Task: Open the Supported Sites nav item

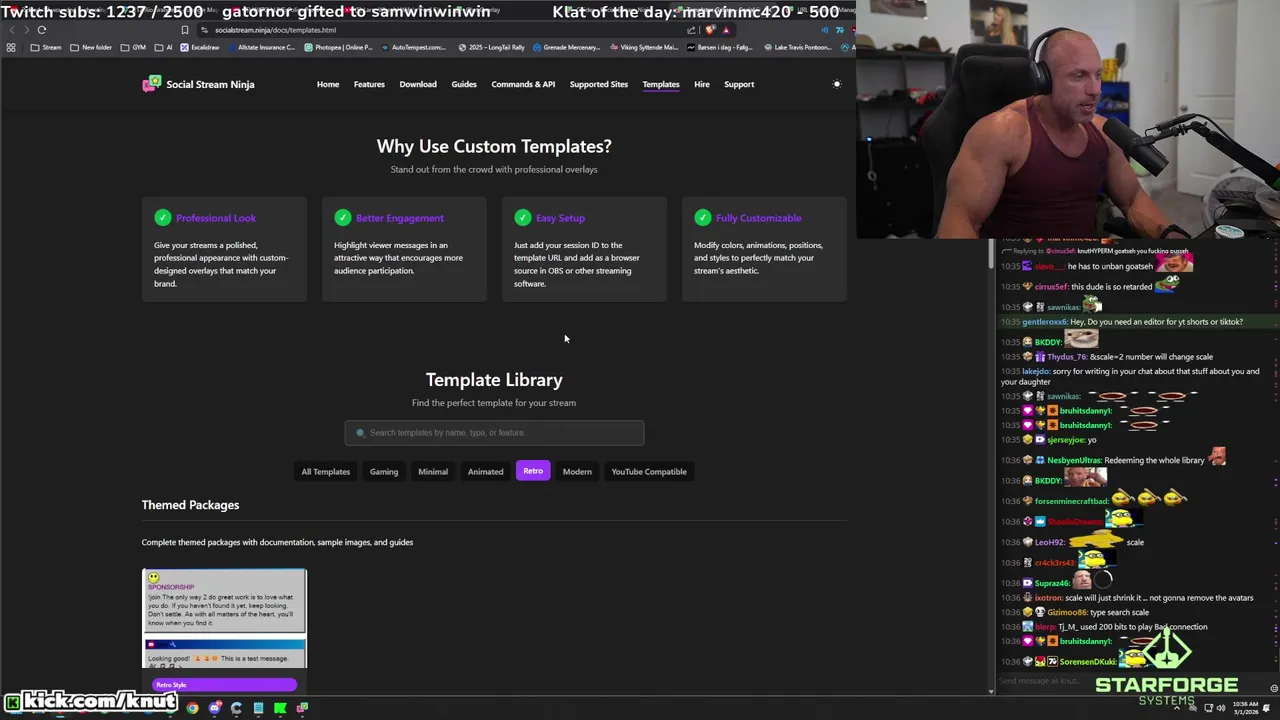Action: pos(599,84)
